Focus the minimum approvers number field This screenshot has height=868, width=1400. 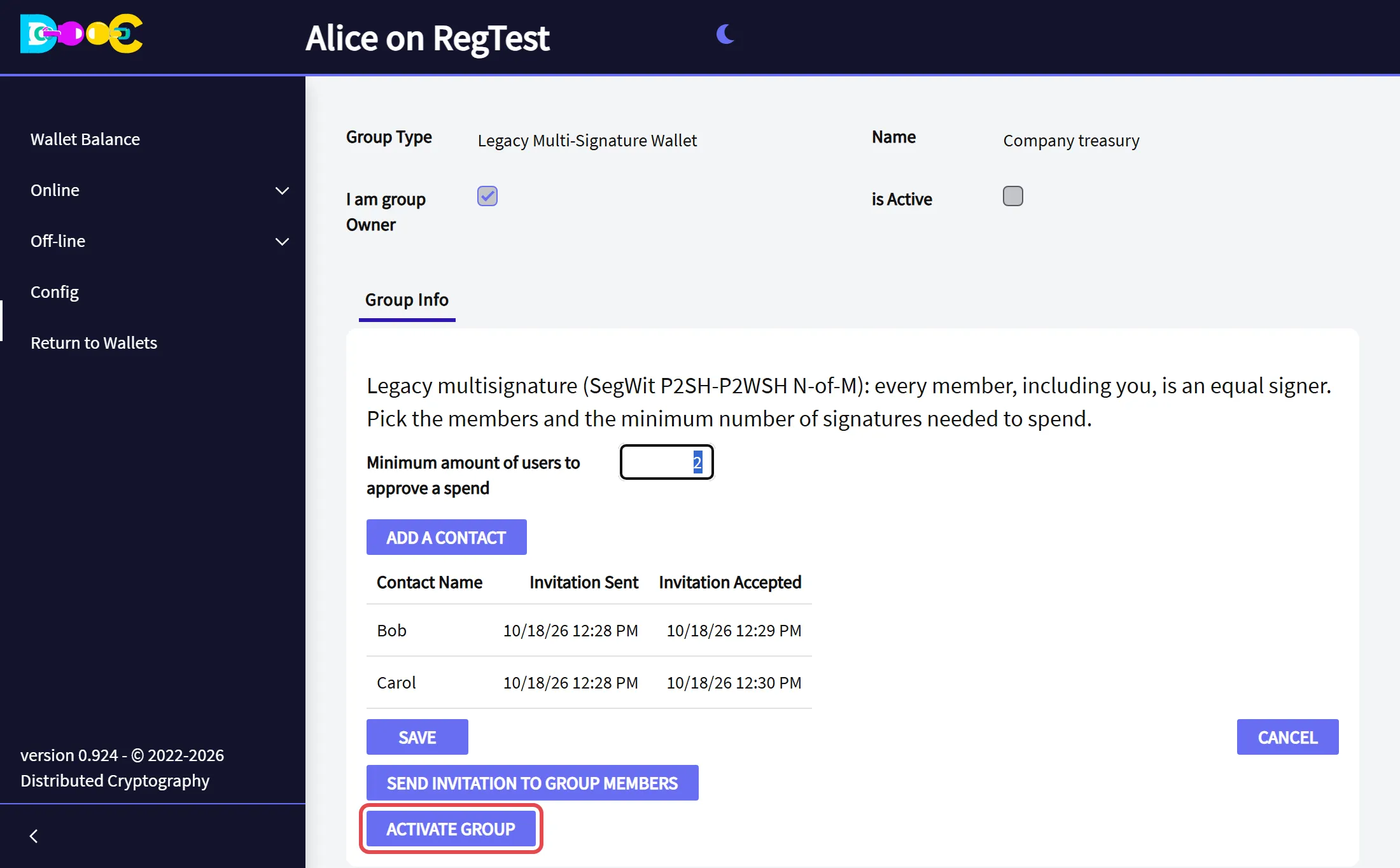pyautogui.click(x=667, y=462)
